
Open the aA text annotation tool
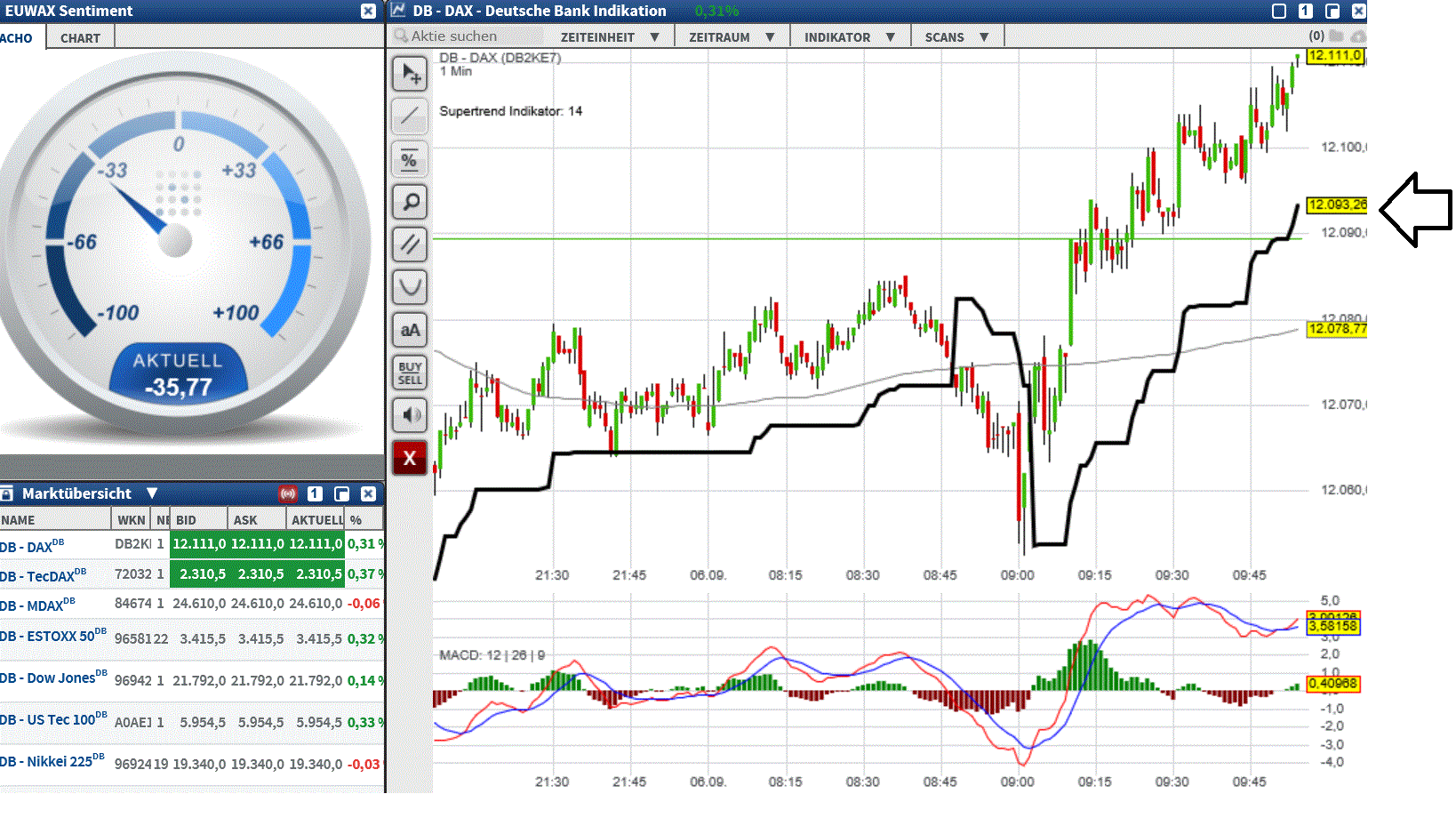410,330
